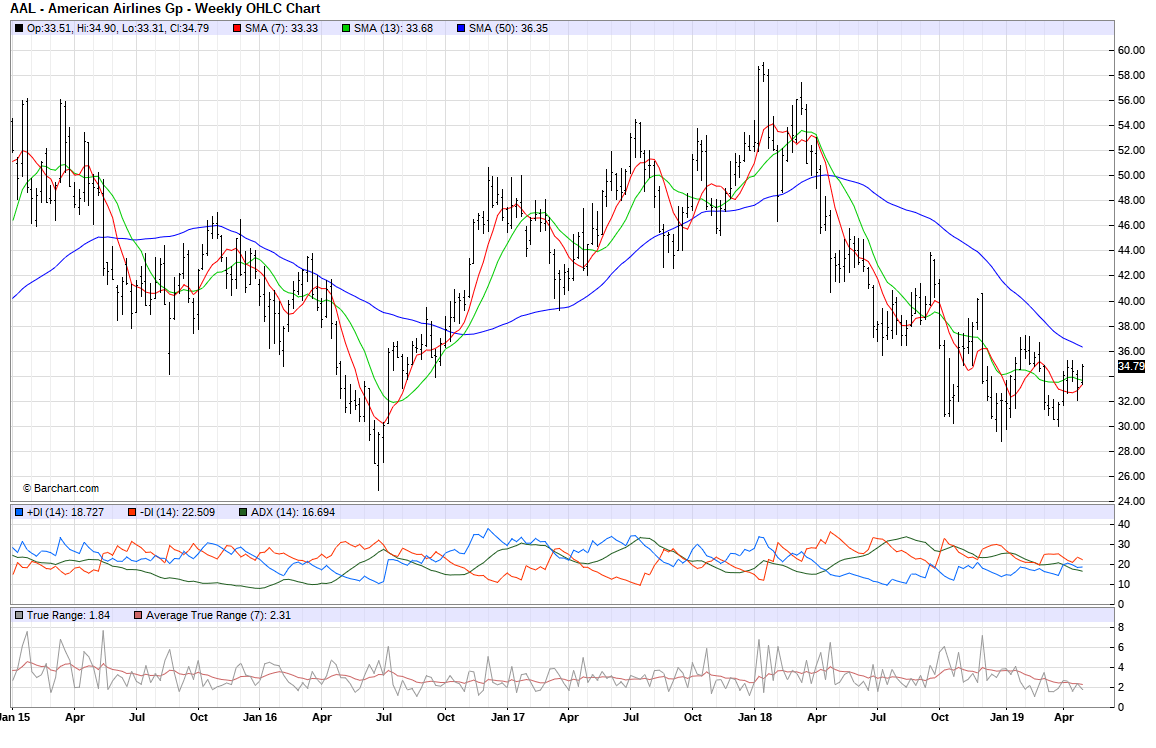
Task: Click the 'Jan 19' date axis label
Action: (x=1007, y=717)
